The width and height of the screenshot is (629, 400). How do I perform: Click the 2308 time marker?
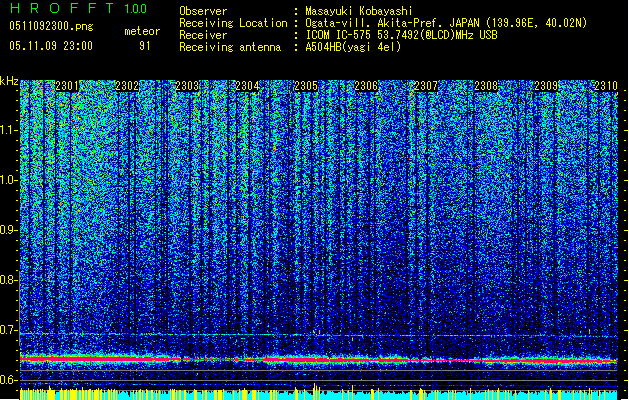point(486,86)
